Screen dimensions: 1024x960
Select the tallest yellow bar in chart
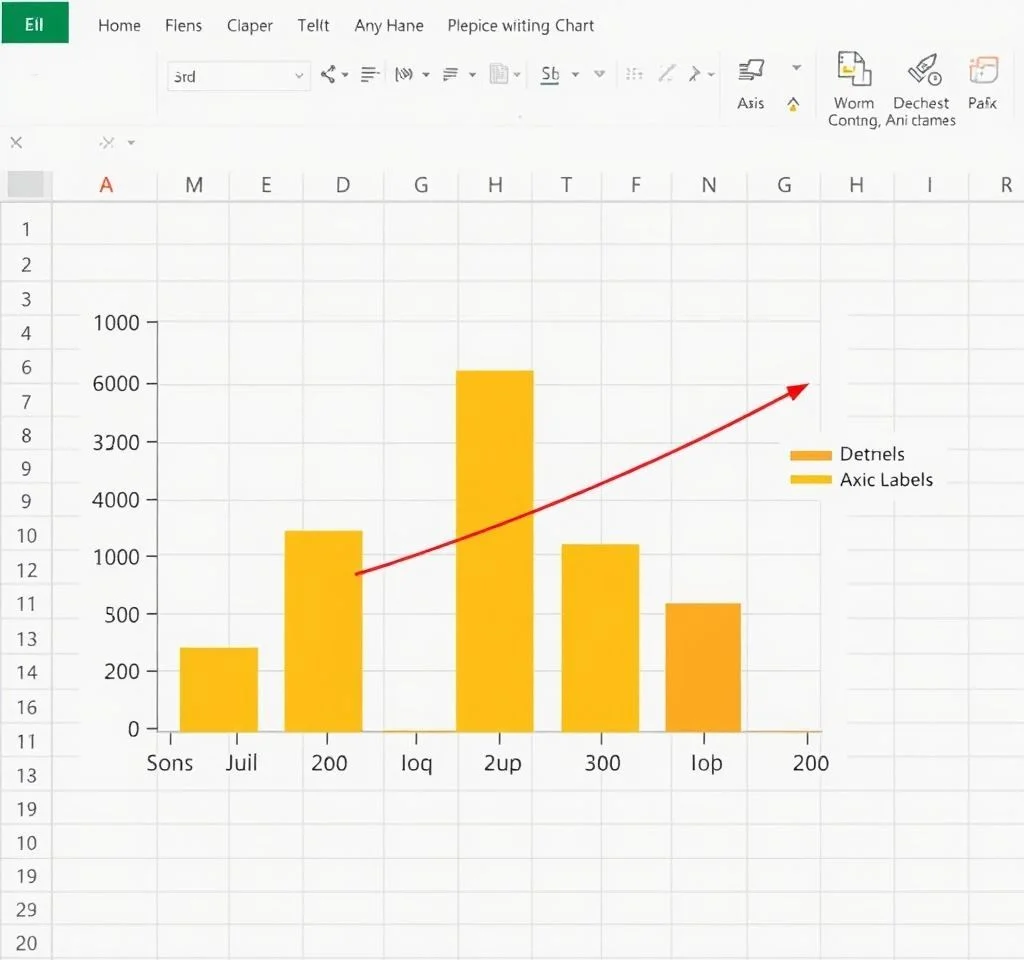495,550
